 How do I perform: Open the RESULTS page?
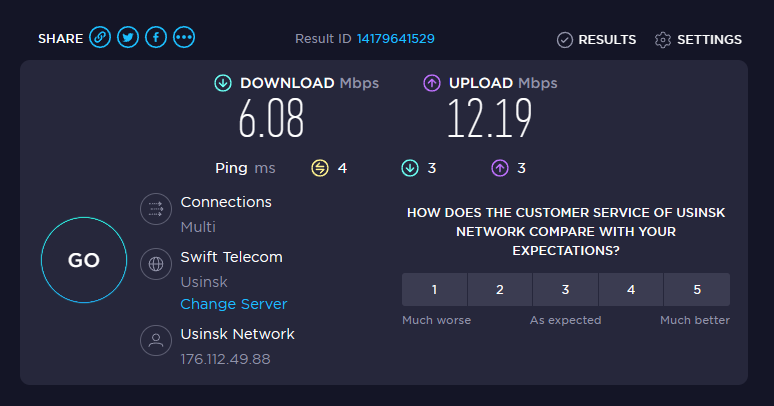click(x=607, y=40)
